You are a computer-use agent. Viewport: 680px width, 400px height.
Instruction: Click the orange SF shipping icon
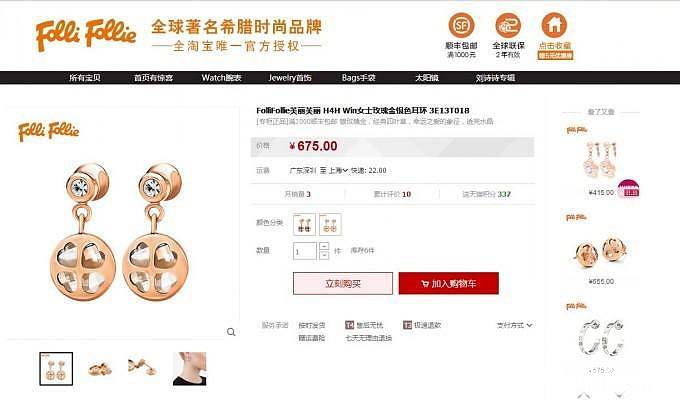461,25
